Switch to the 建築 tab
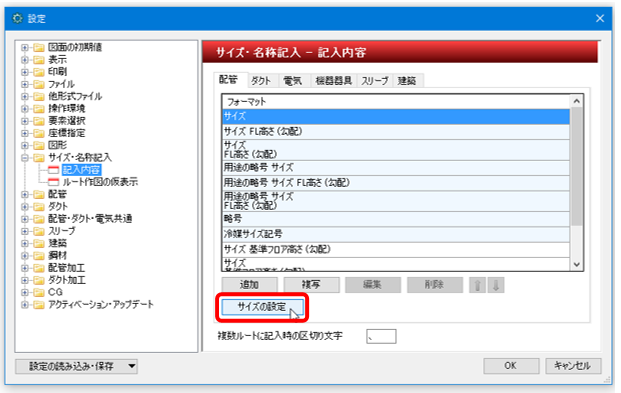The width and height of the screenshot is (621, 393). point(408,81)
